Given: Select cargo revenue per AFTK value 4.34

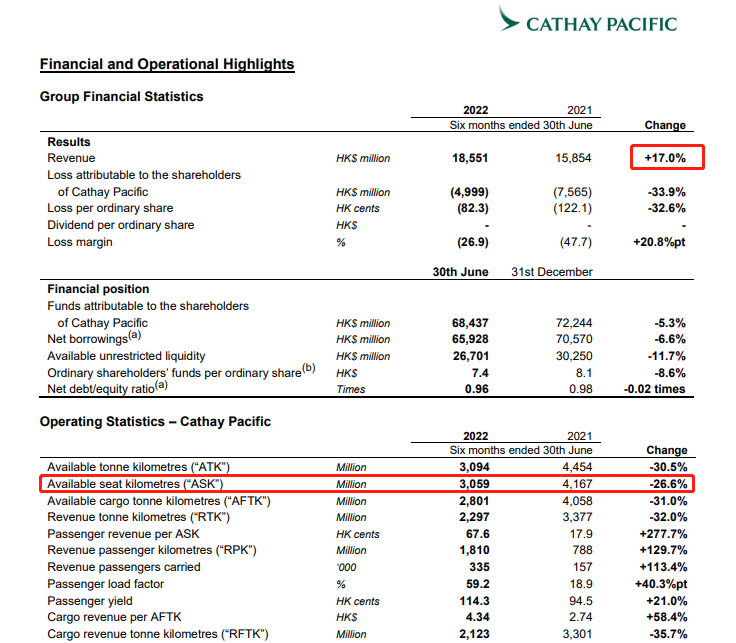Looking at the screenshot, I should tap(478, 617).
